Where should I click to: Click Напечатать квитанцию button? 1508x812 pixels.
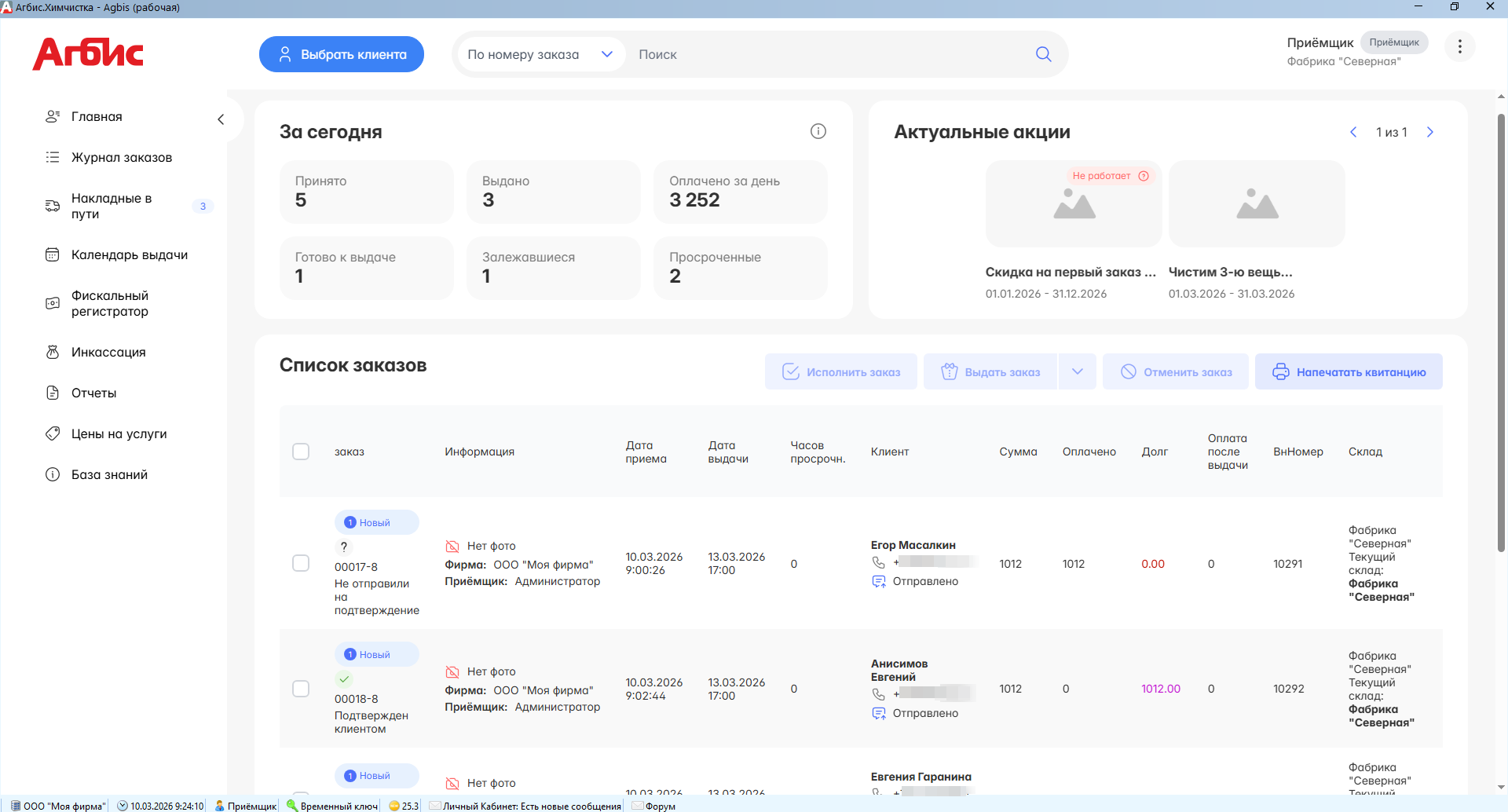[1349, 371]
